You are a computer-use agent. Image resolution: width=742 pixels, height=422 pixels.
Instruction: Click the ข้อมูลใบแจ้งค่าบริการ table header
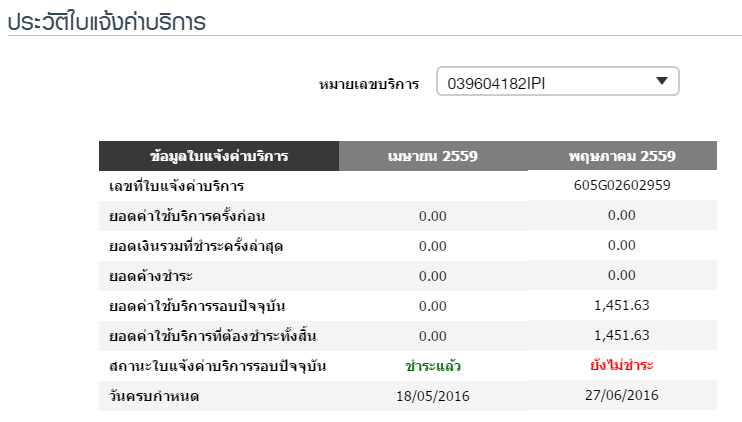(x=218, y=156)
